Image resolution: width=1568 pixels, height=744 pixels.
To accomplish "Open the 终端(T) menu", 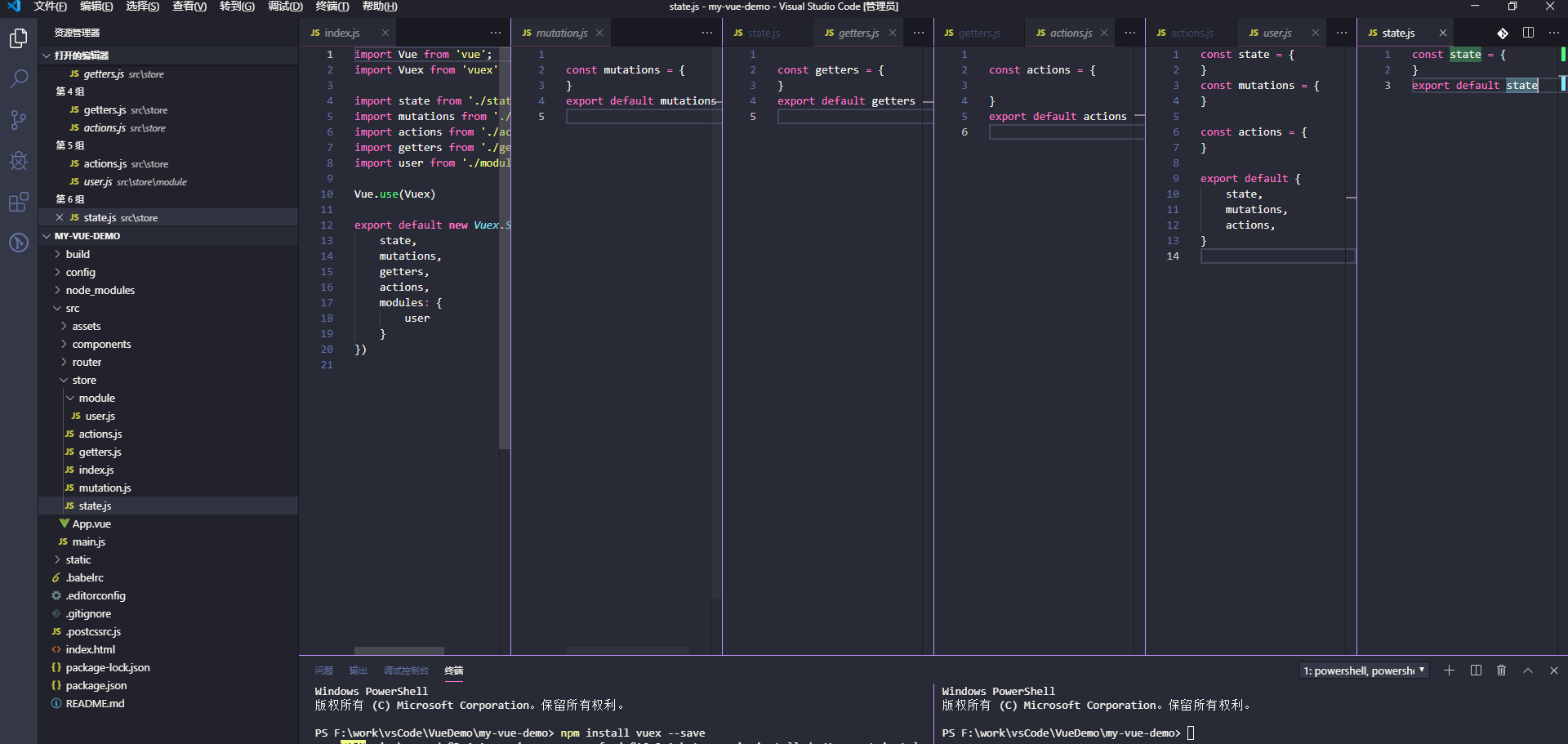I will click(x=332, y=7).
